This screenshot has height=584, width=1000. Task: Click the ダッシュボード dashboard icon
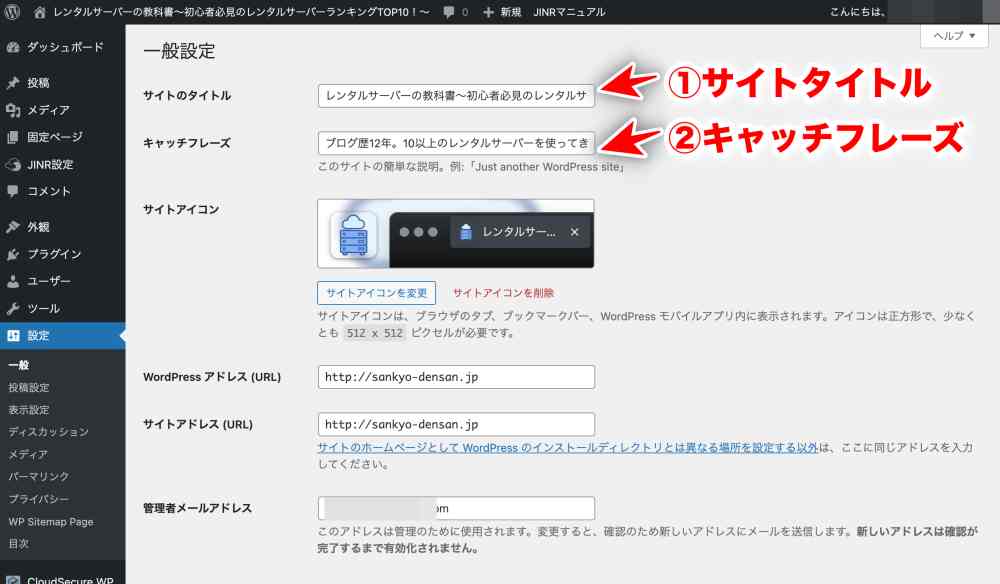(13, 47)
